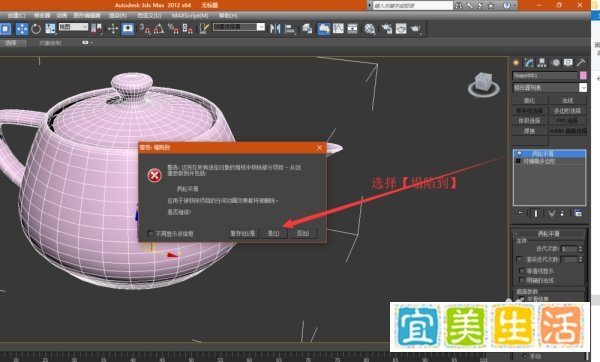Open the Rendered Frame Window
Image resolution: width=600 pixels, height=362 pixels.
pyautogui.click(x=401, y=29)
